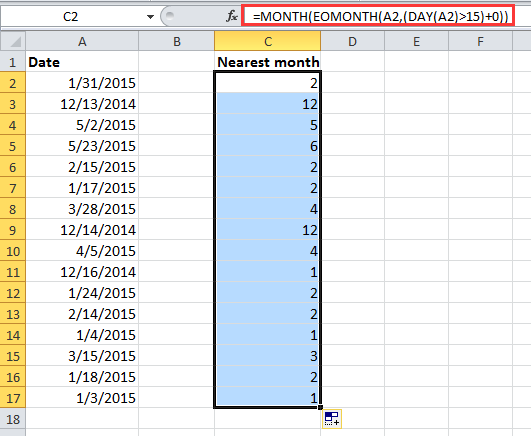
Task: Select cell with date 1/3/2015
Action: (82, 398)
